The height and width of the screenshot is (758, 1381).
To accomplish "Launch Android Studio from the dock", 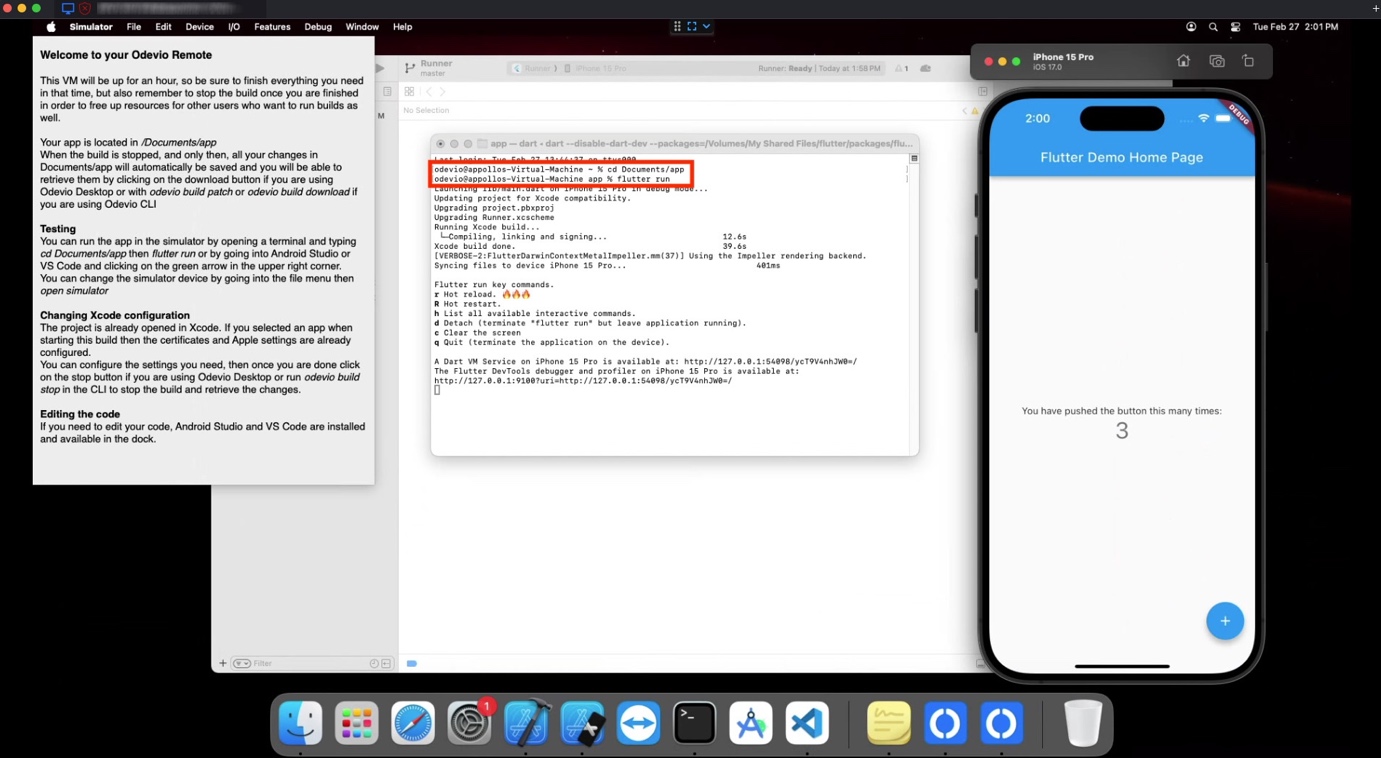I will pyautogui.click(x=751, y=723).
